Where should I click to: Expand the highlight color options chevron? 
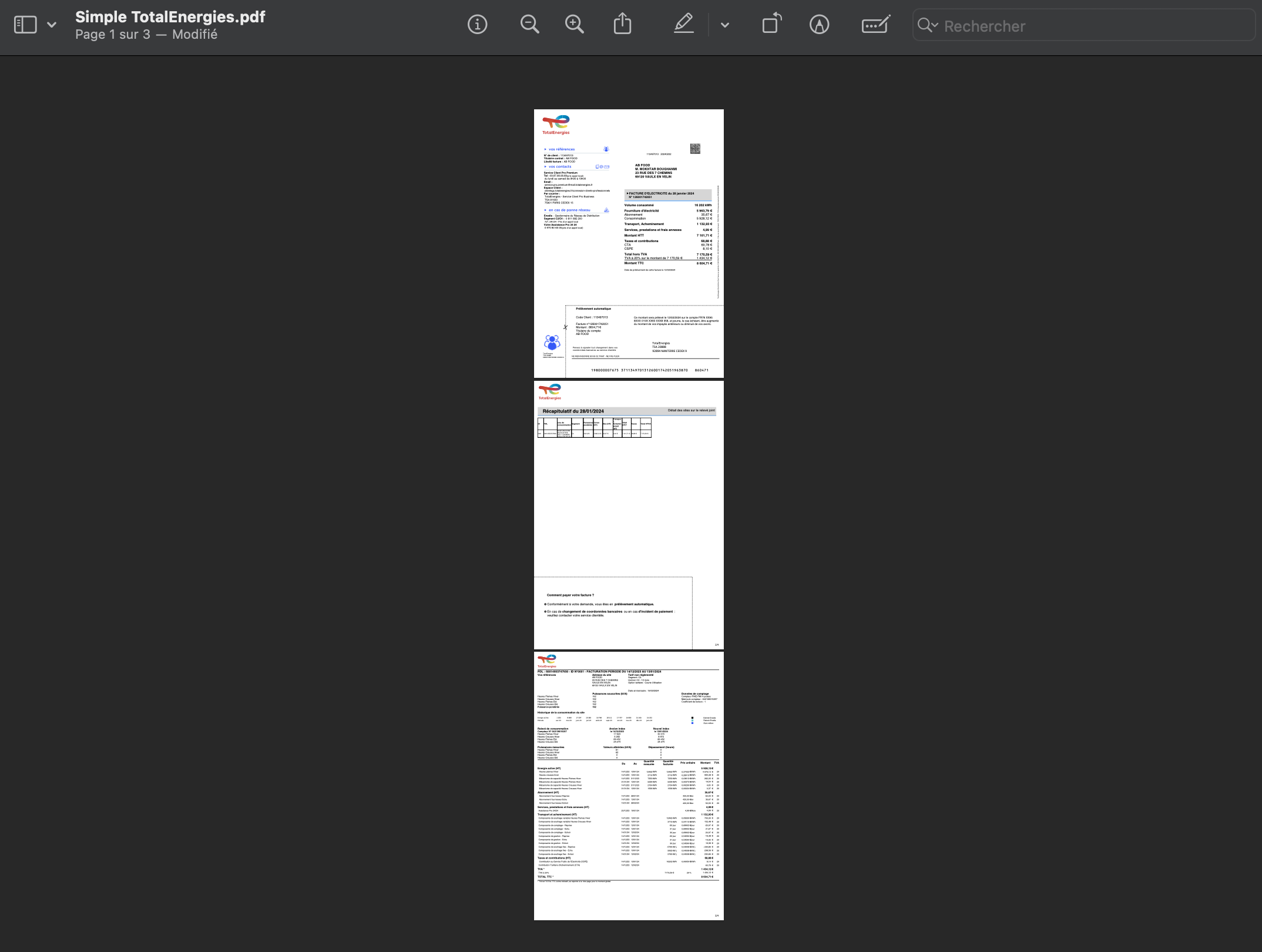point(725,25)
